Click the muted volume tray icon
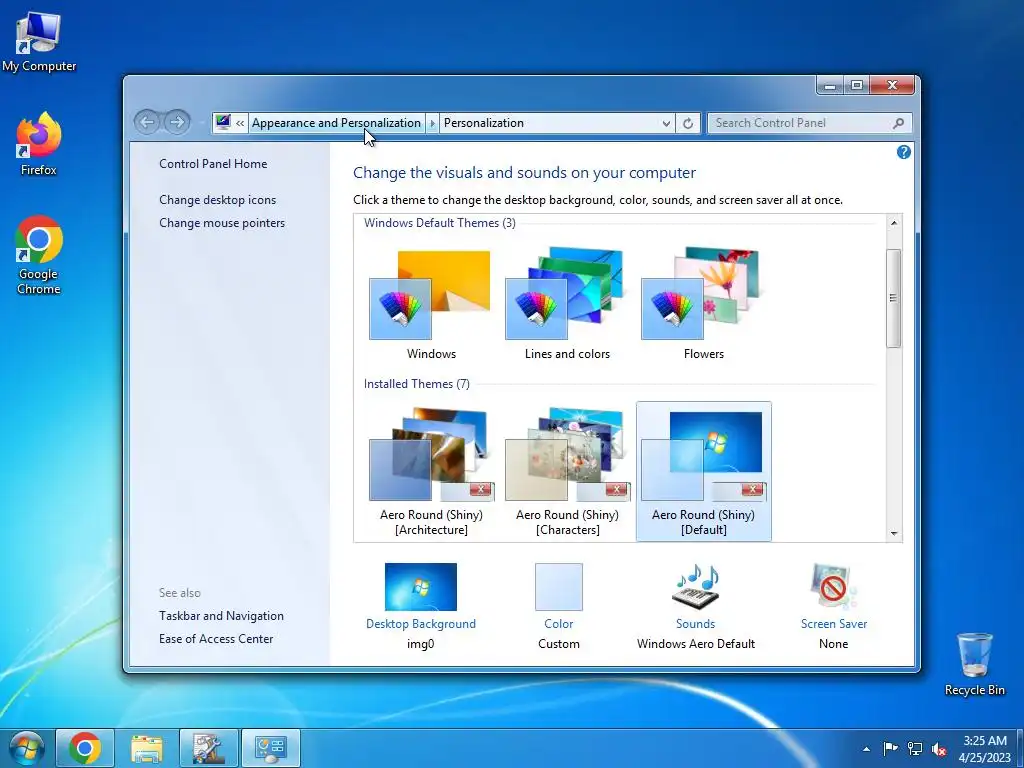Screen dimensions: 1024x768 click(x=939, y=750)
